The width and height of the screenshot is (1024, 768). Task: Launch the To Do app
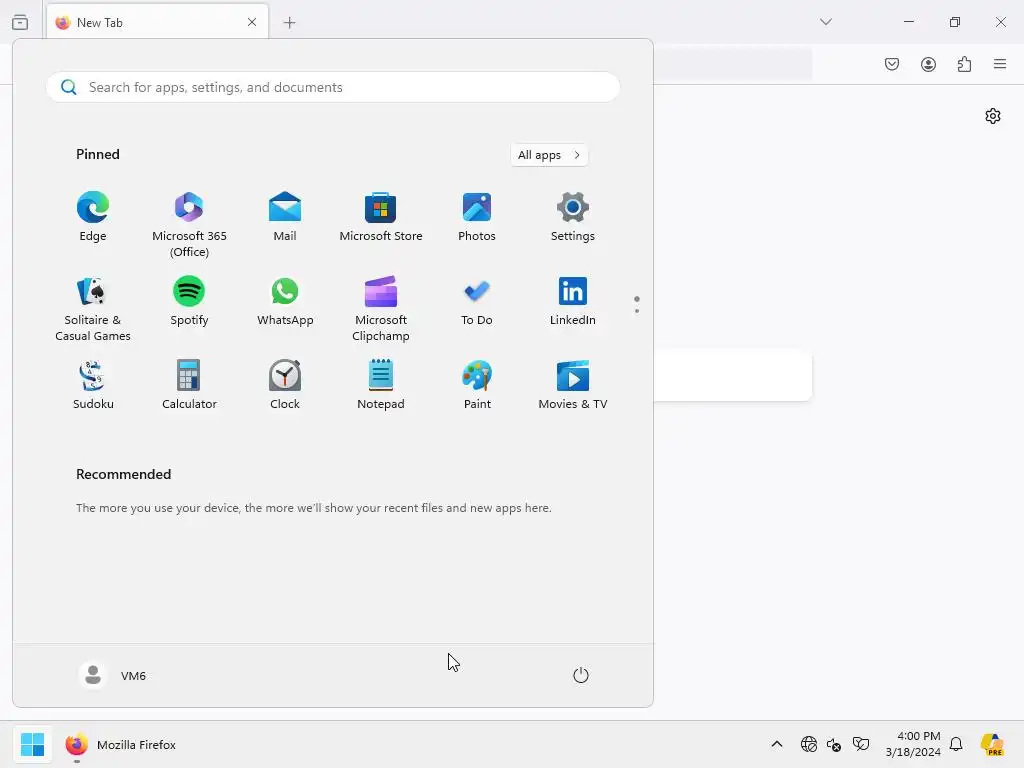[x=477, y=301]
